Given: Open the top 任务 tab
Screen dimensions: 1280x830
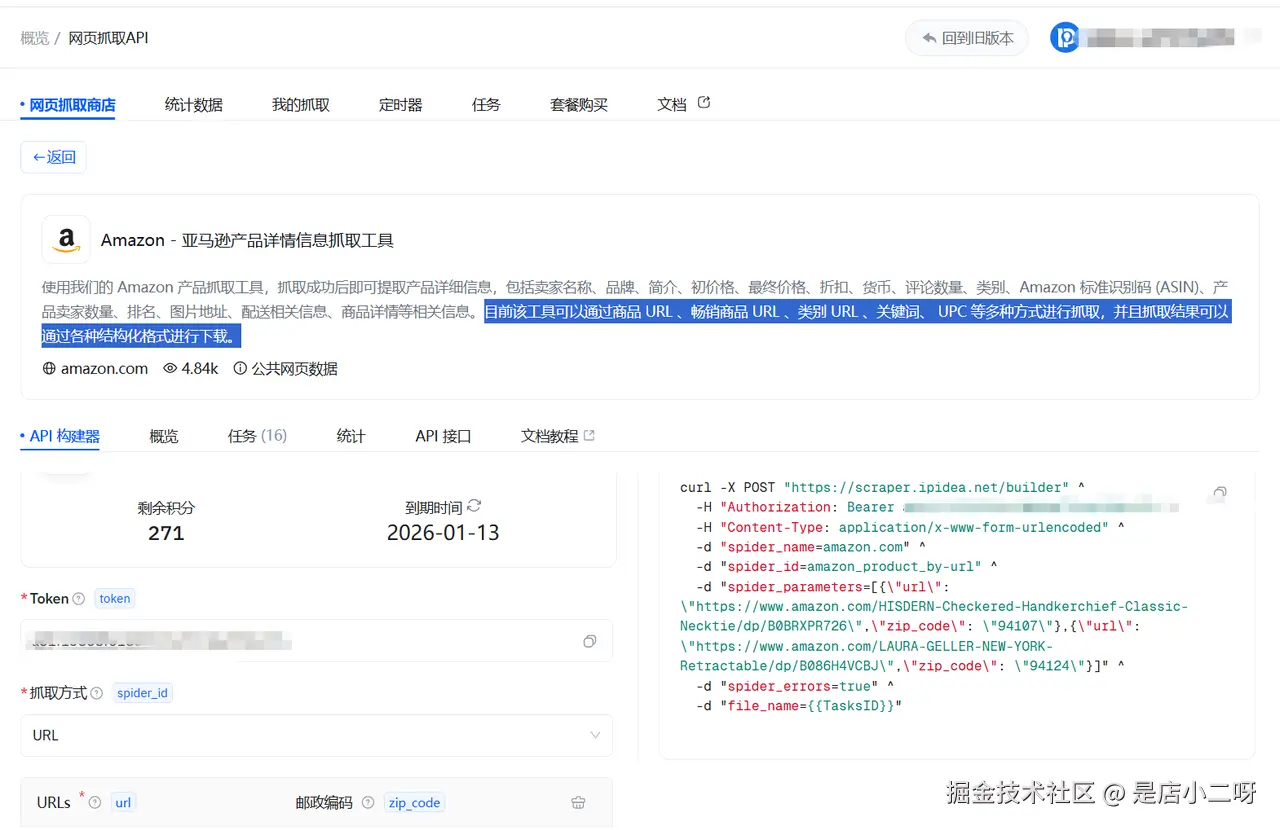Looking at the screenshot, I should [x=486, y=105].
